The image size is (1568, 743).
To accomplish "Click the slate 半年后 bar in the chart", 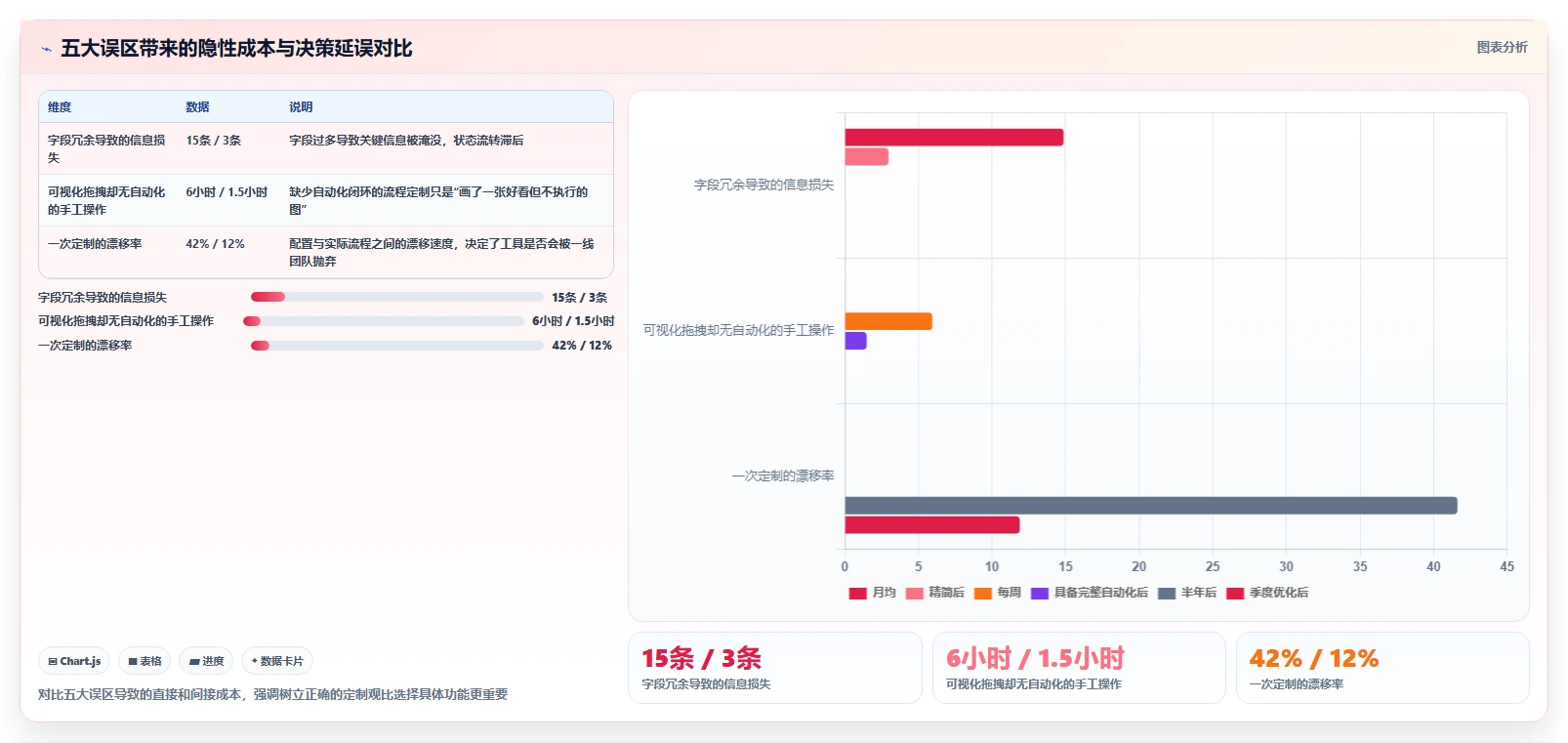I will [1151, 506].
